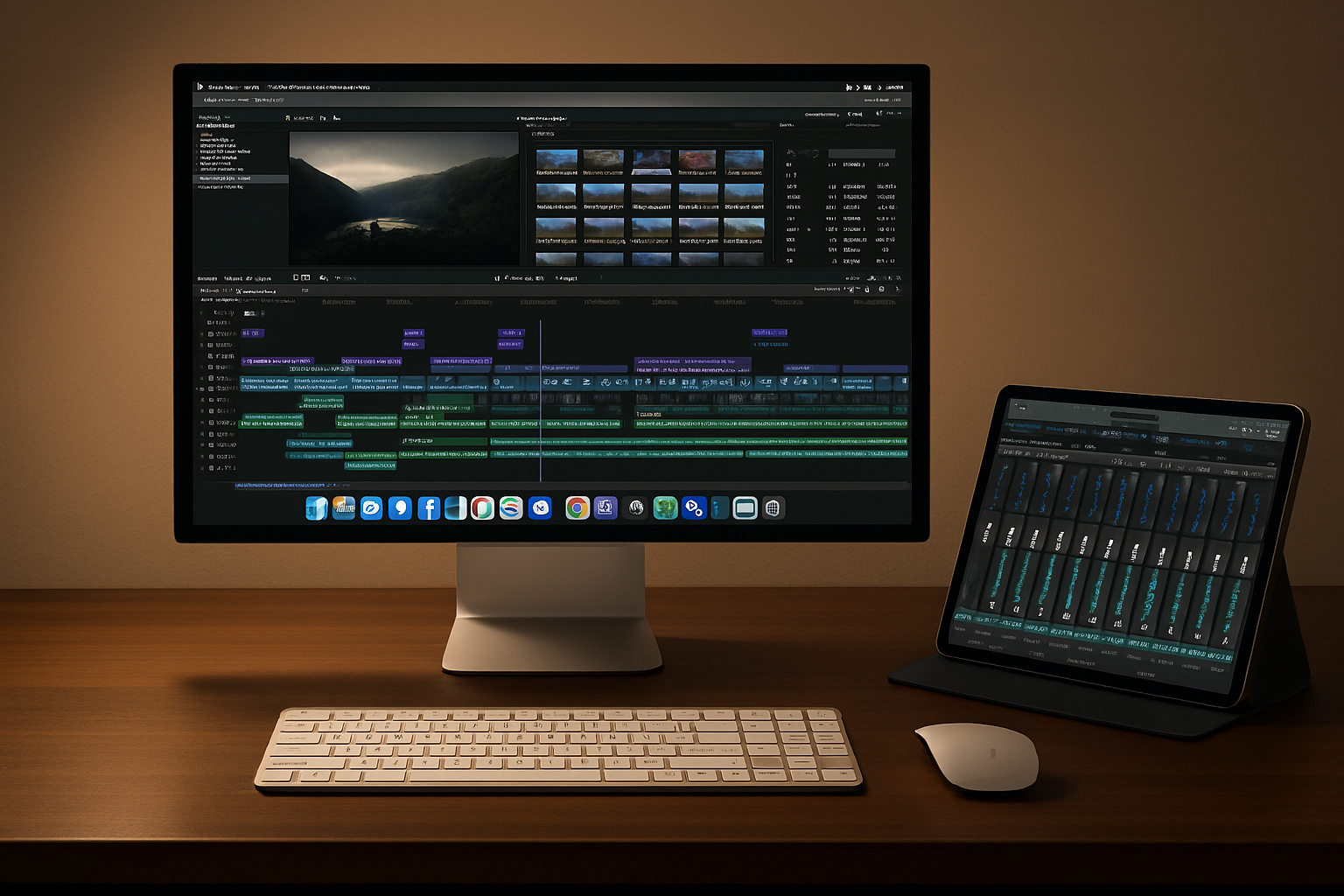Screen dimensions: 1344x896
Task: Launch the Facebook app from the Dock
Action: coord(428,507)
